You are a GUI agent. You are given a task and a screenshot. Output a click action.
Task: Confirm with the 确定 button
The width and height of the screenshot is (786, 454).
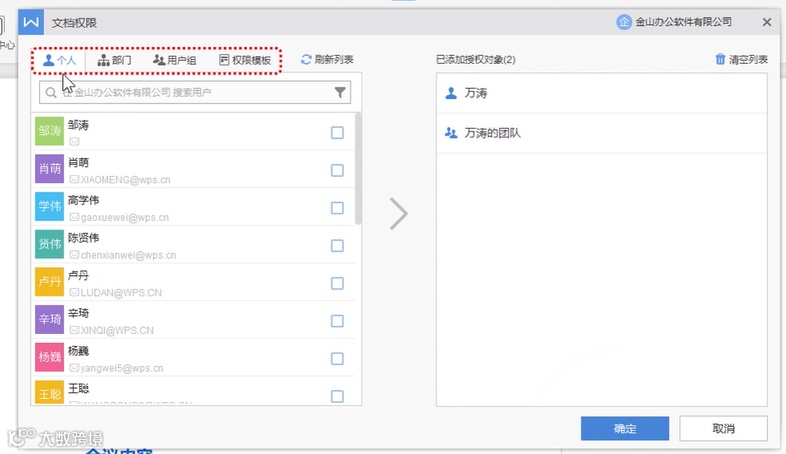tap(625, 429)
